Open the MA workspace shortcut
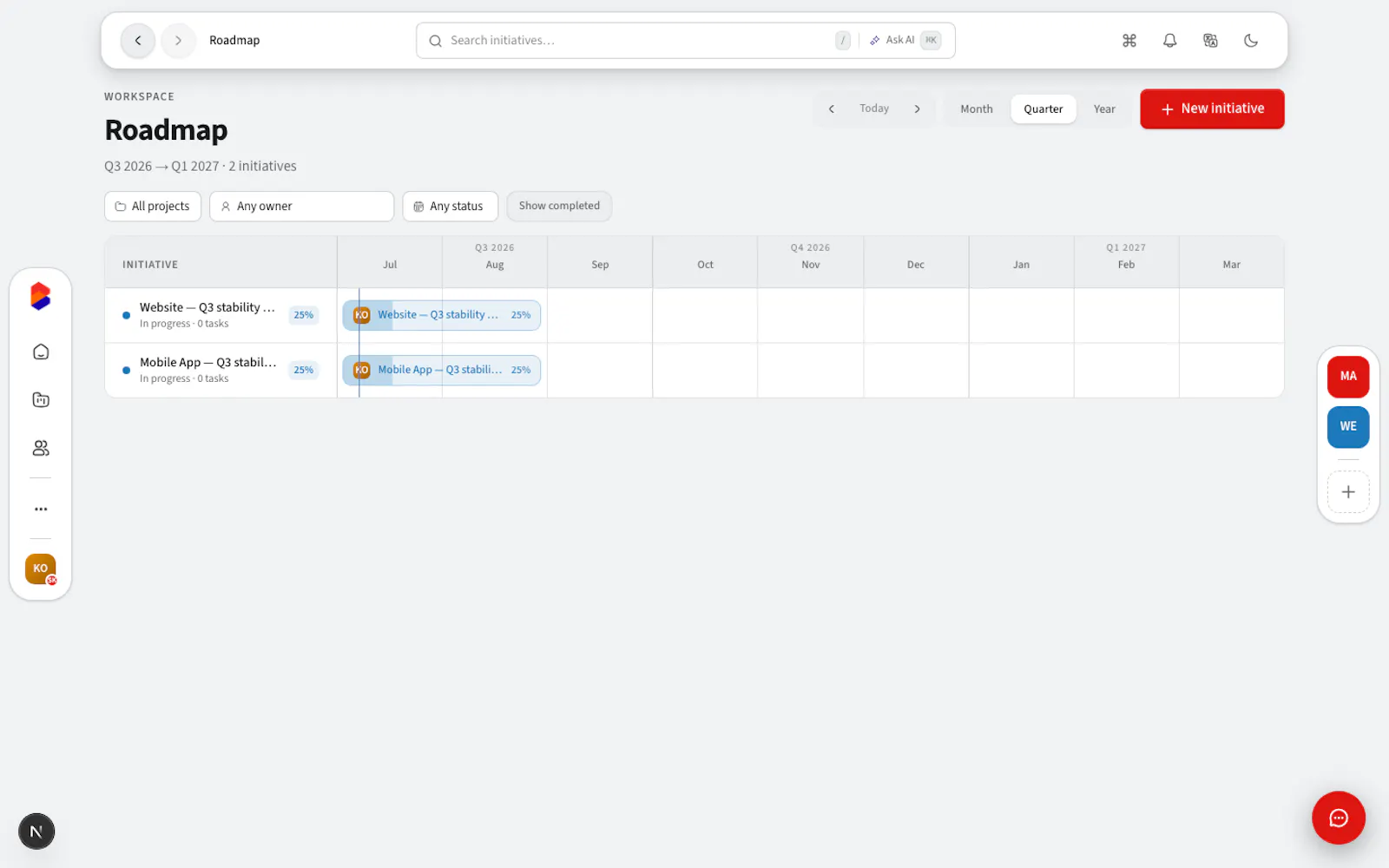1389x868 pixels. [x=1348, y=377]
